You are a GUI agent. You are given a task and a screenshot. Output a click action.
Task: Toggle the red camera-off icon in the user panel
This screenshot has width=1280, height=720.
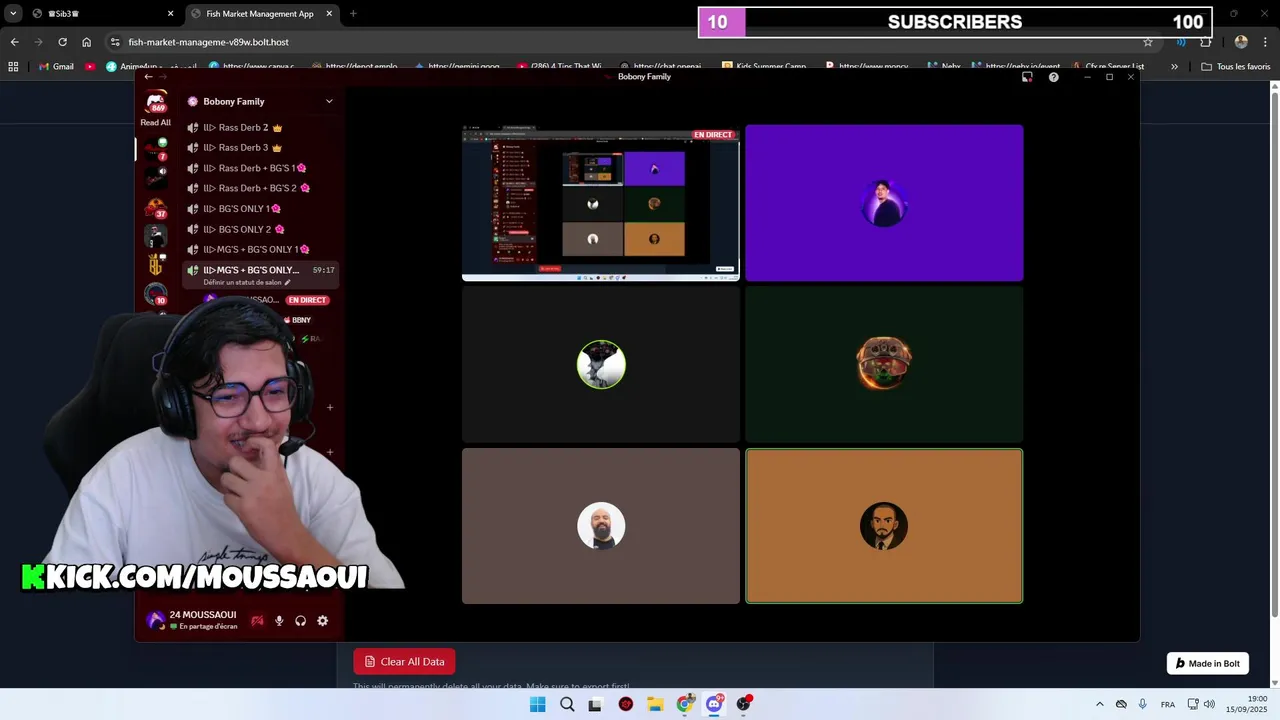pyautogui.click(x=257, y=621)
